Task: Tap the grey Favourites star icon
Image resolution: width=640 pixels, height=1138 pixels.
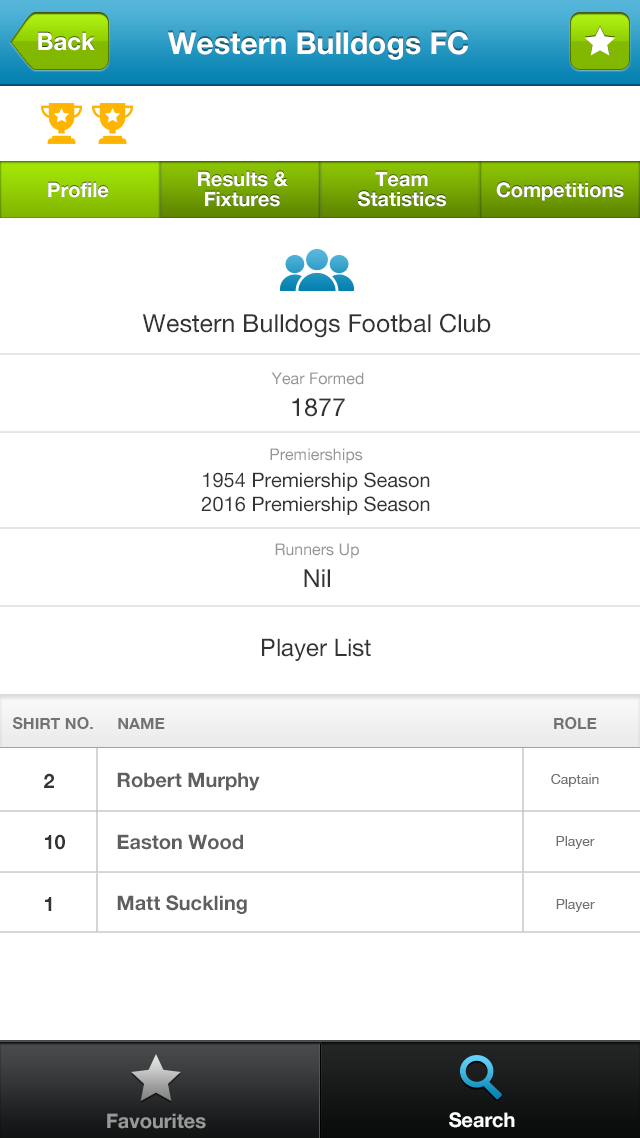Action: tap(155, 1079)
